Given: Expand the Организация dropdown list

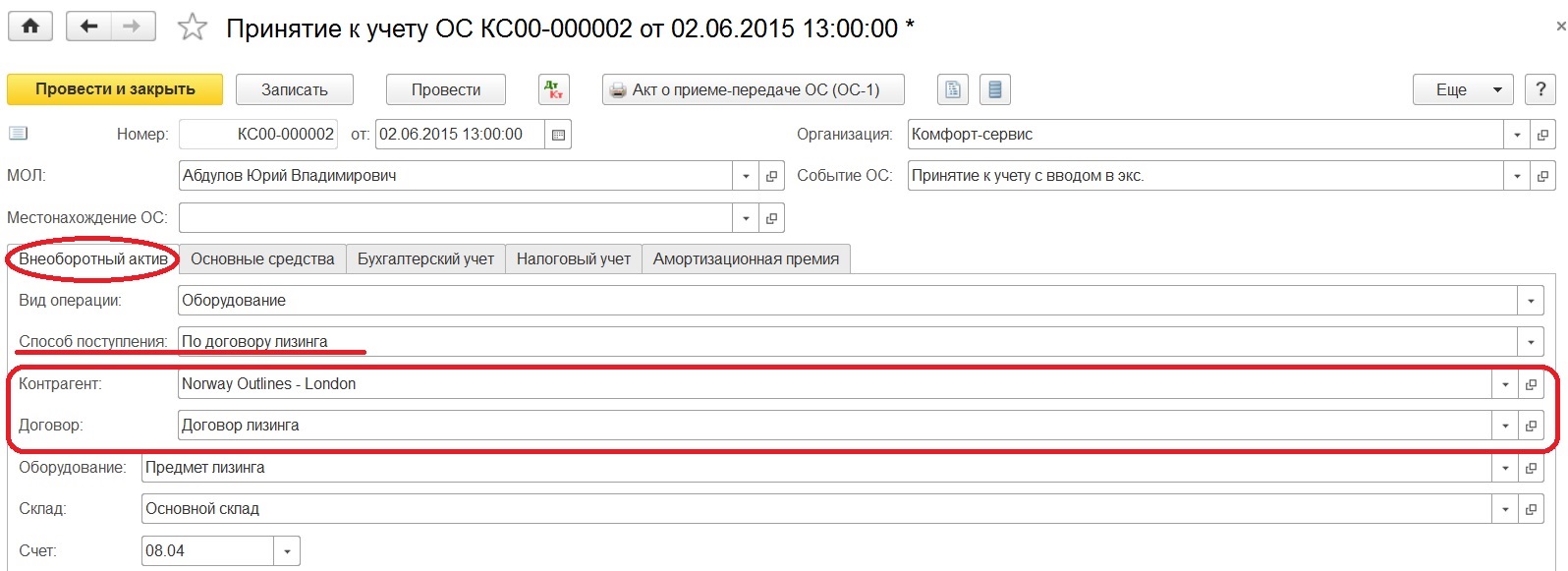Looking at the screenshot, I should pos(1517,135).
